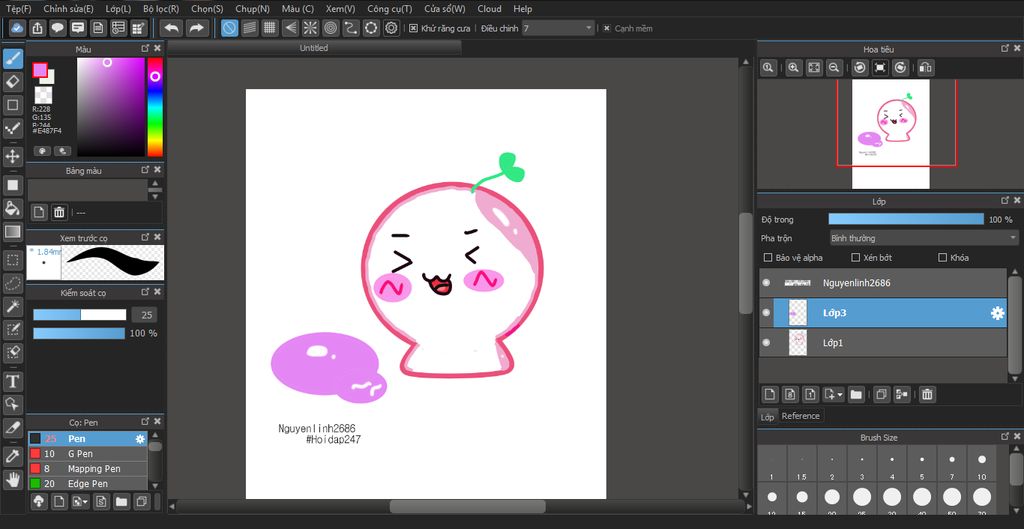1024x529 pixels.
Task: Toggle Cạnh mềm soft edge checkbox
Action: [x=606, y=29]
